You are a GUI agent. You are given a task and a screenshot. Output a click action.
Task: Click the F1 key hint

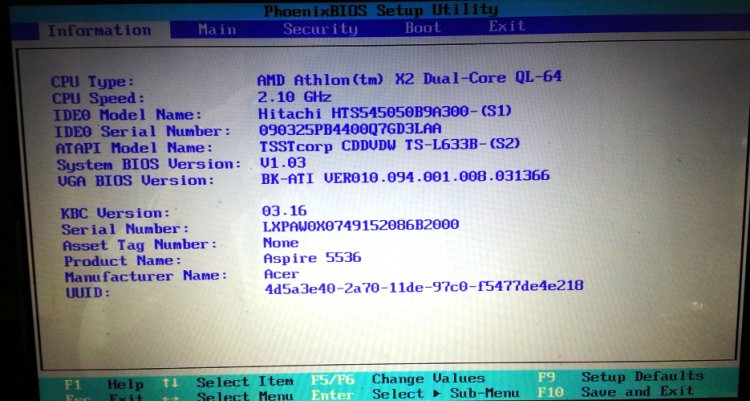[x=73, y=384]
